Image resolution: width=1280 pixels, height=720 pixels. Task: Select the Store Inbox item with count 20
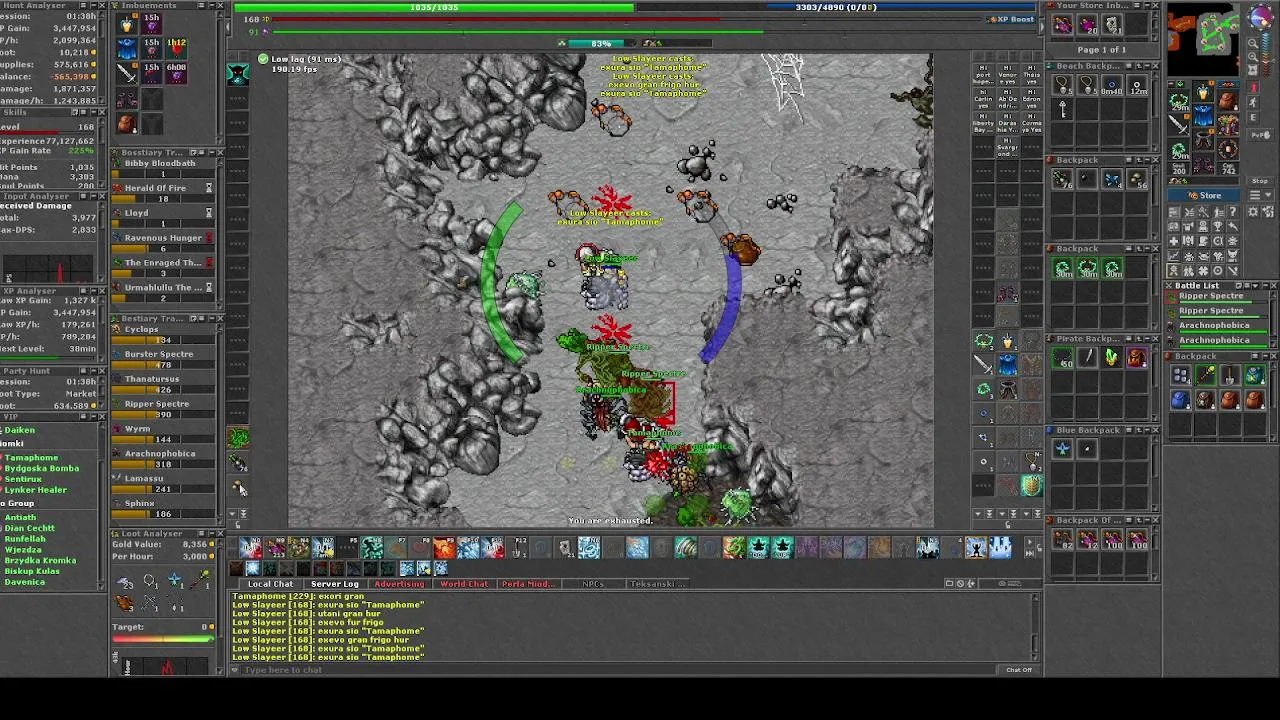(x=1087, y=26)
